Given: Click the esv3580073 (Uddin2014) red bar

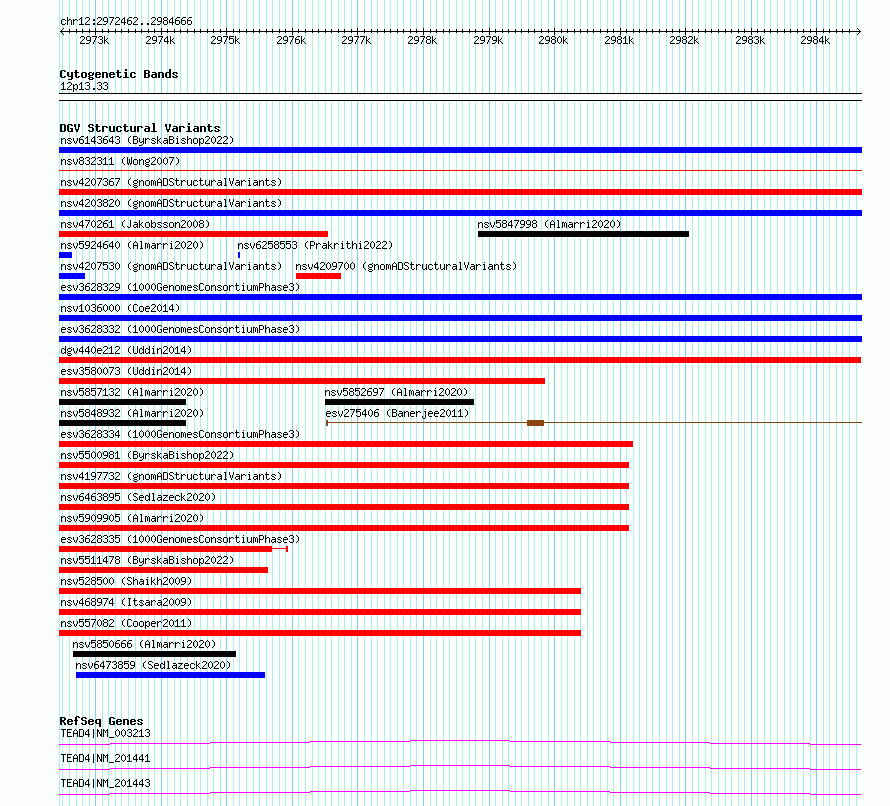Looking at the screenshot, I should tap(302, 381).
